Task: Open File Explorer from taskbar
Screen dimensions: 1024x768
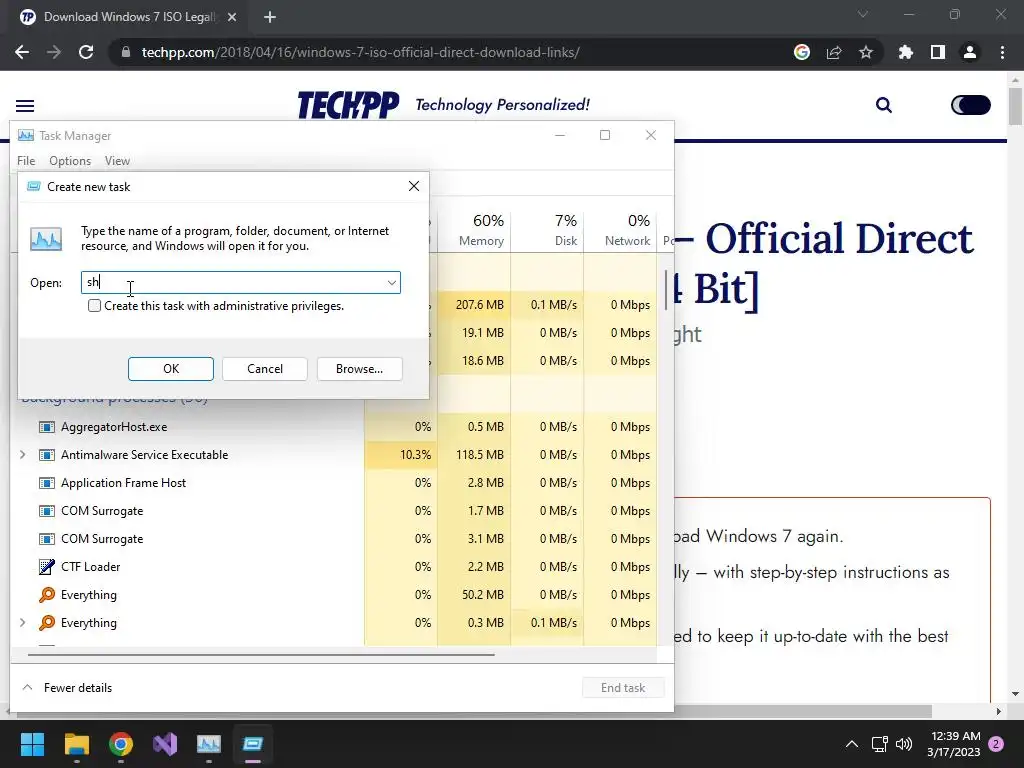Action: point(76,744)
